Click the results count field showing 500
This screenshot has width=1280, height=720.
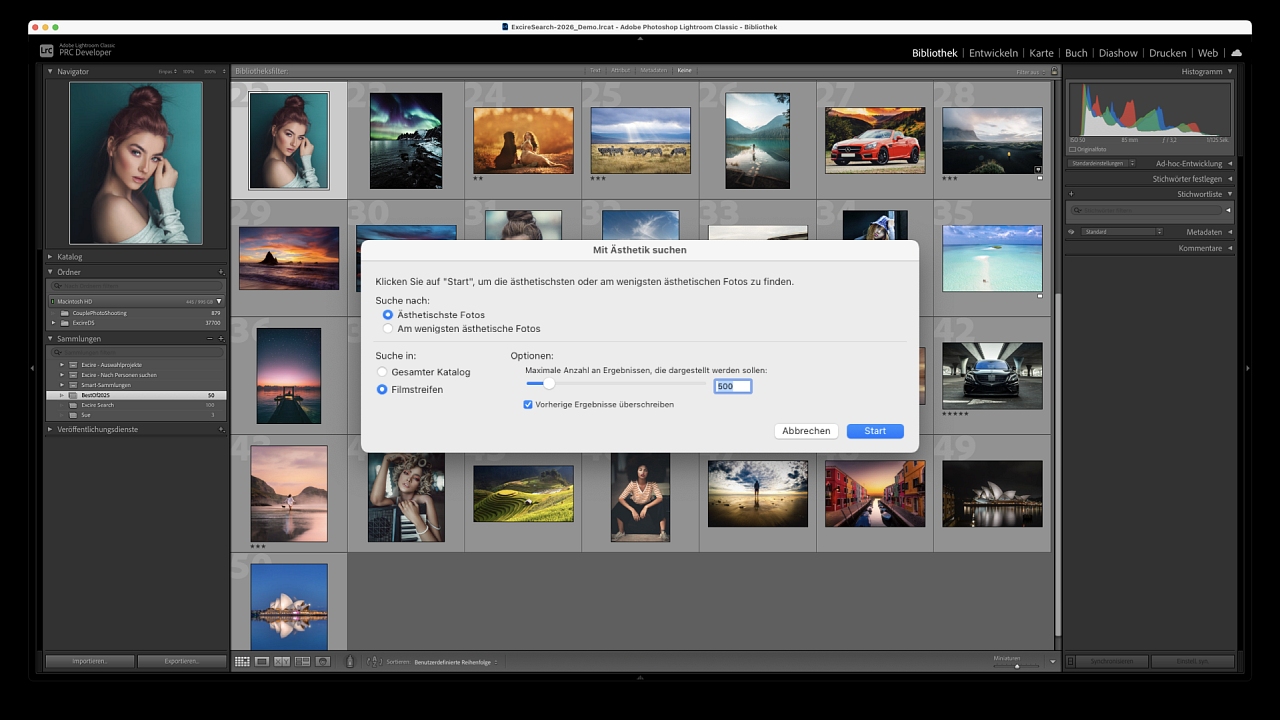point(732,386)
